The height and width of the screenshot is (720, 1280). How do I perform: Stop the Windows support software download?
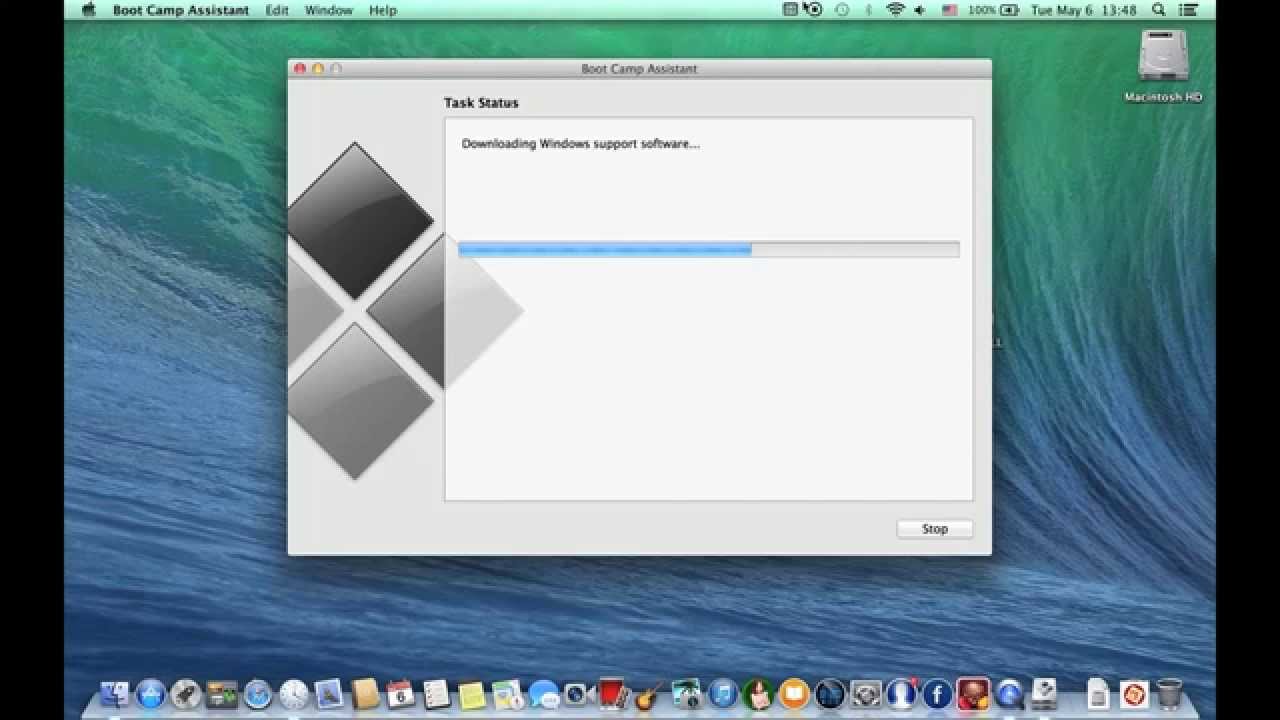tap(934, 529)
